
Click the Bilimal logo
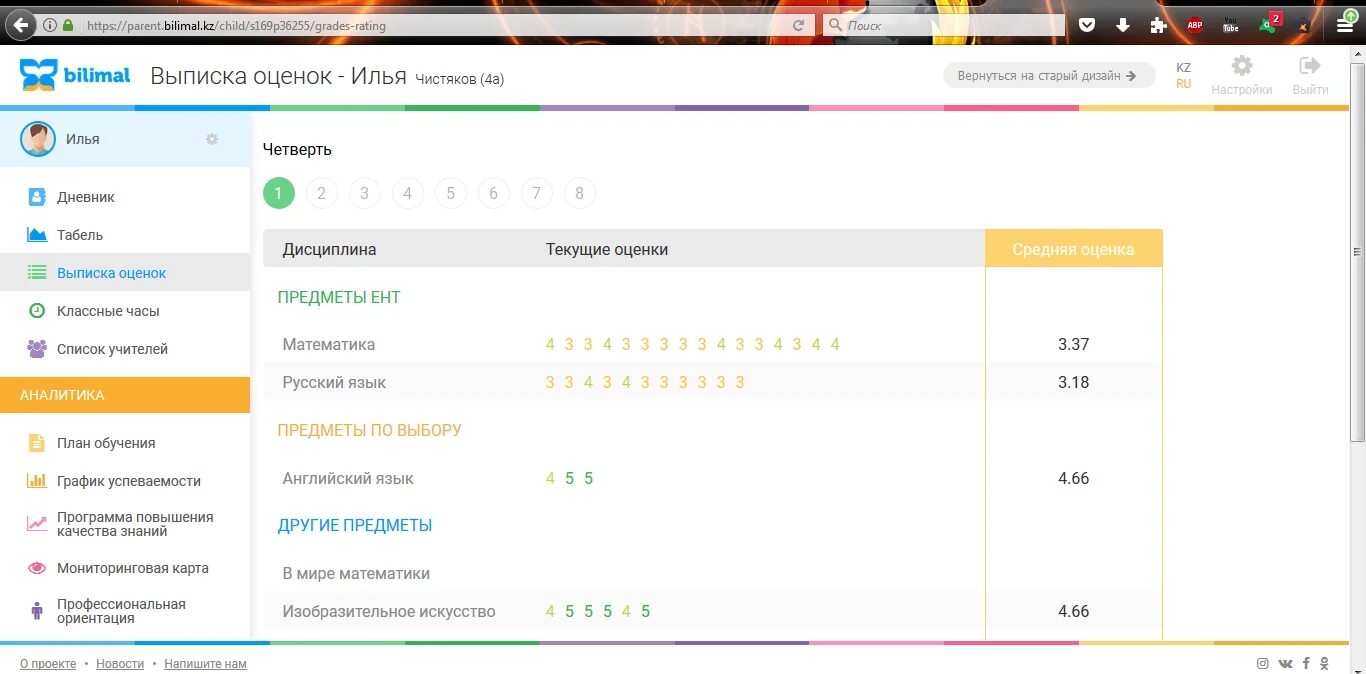(x=75, y=75)
